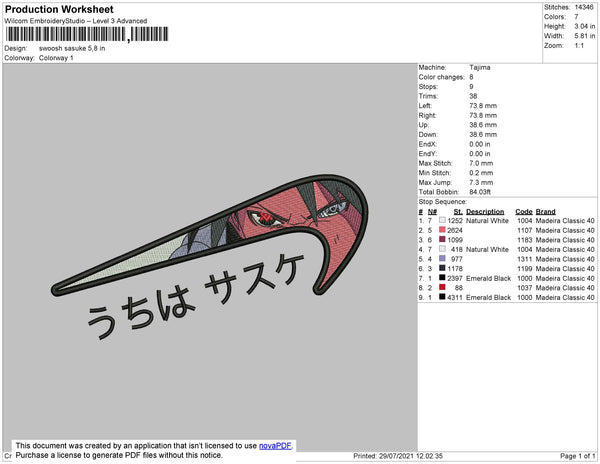Click the Stitches value 14346

[x=584, y=7]
